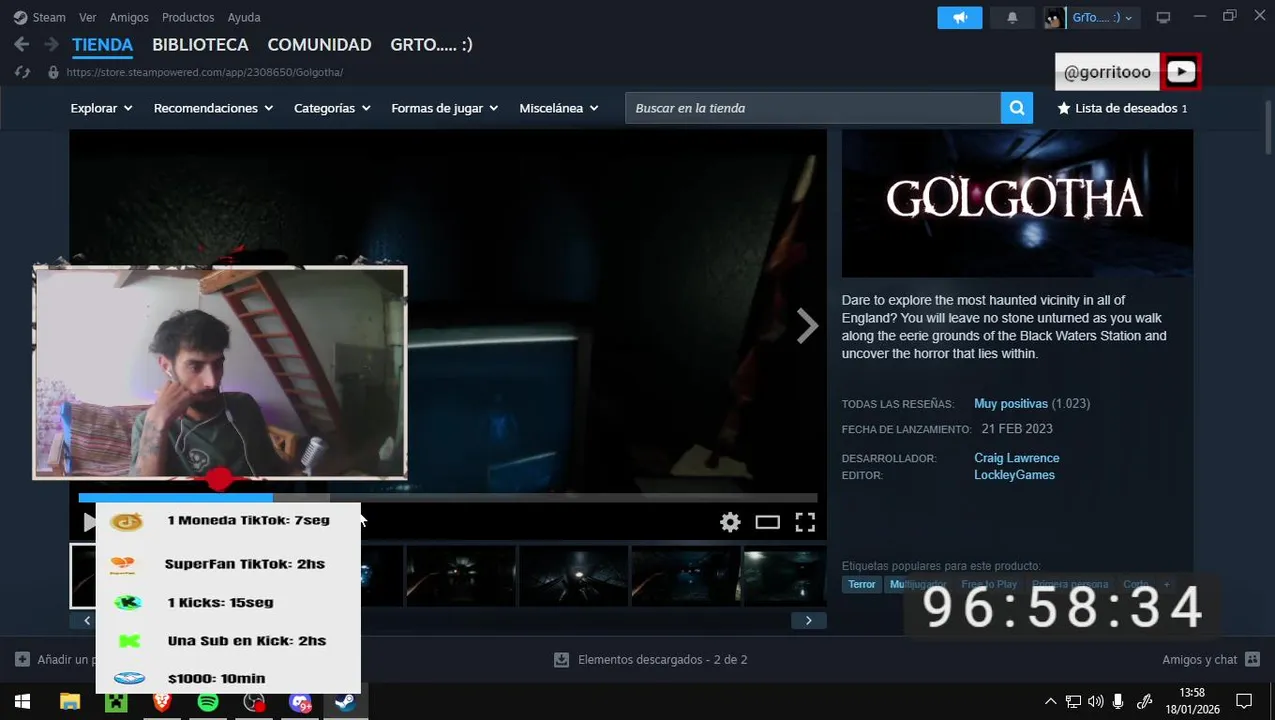The width and height of the screenshot is (1275, 720).
Task: Open Windows notification center
Action: click(1244, 702)
